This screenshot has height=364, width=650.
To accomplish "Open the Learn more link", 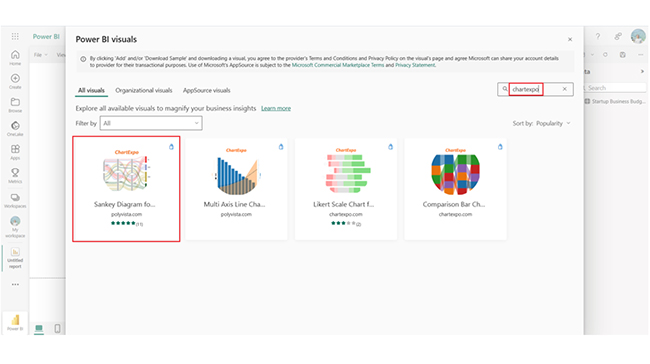I will pos(276,108).
